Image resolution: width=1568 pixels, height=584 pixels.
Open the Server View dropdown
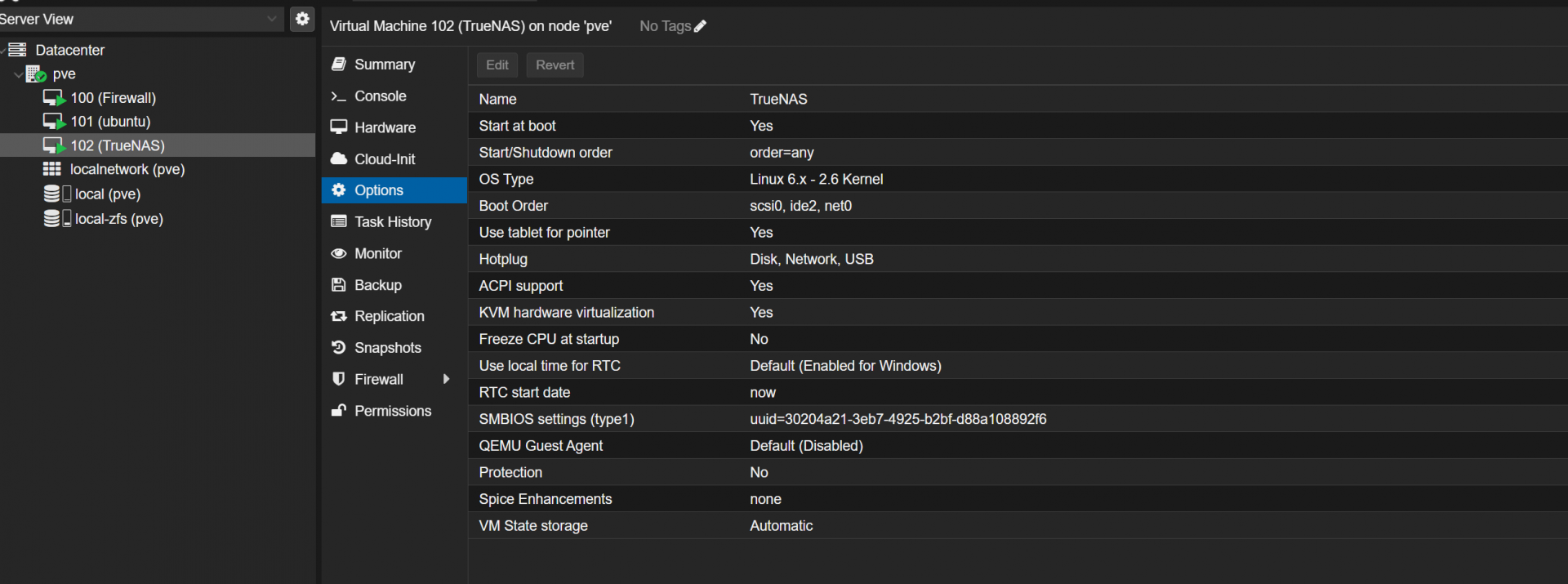click(x=272, y=19)
